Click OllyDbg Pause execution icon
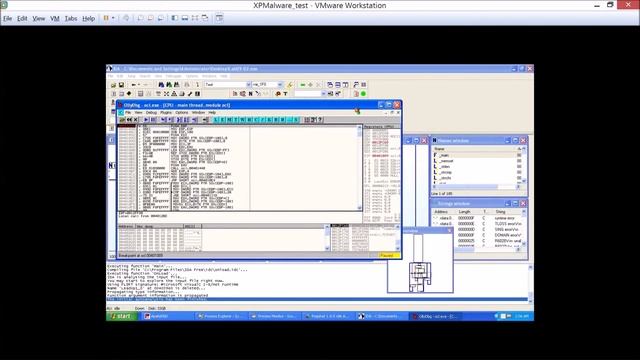 153,120
